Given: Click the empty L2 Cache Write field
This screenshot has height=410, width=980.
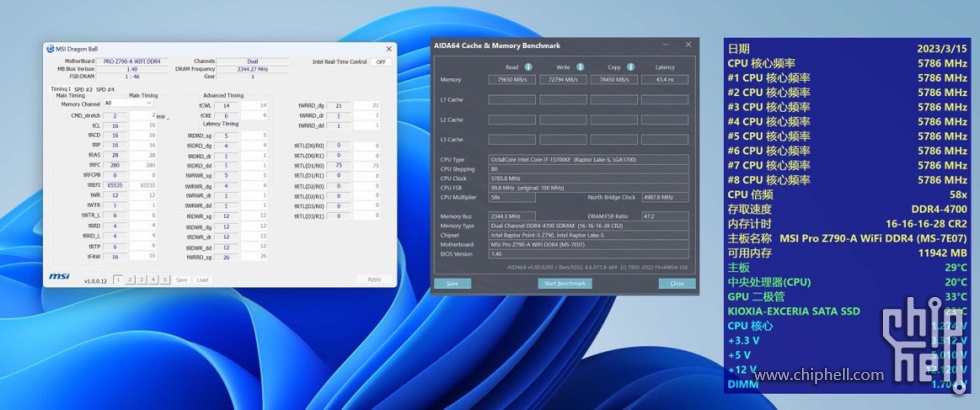Looking at the screenshot, I should coord(563,119).
